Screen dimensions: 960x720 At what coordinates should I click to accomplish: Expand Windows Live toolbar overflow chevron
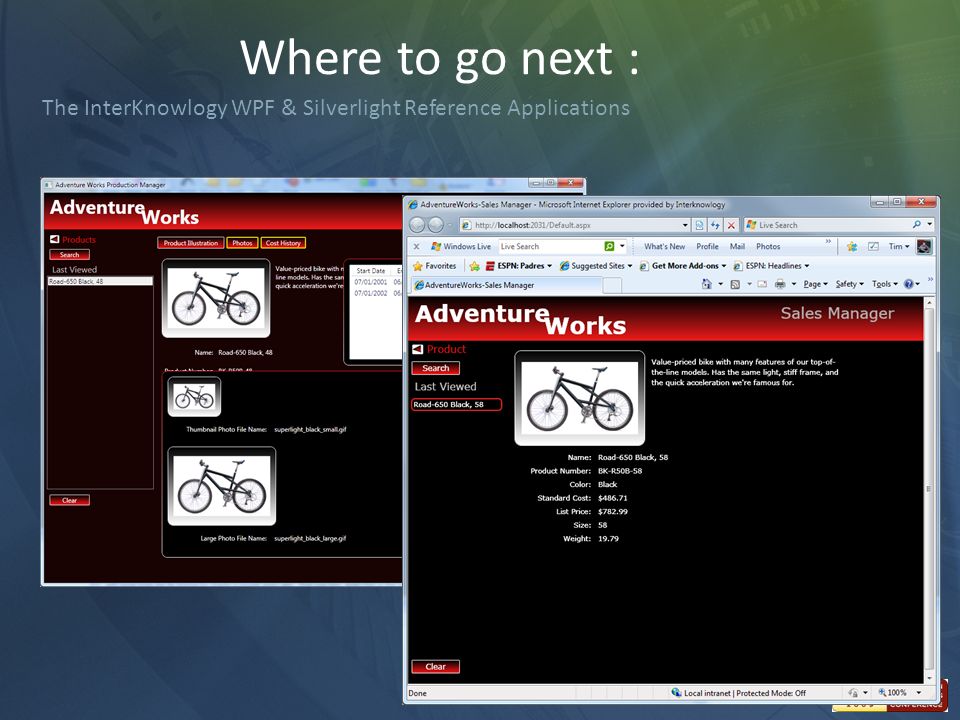(828, 242)
